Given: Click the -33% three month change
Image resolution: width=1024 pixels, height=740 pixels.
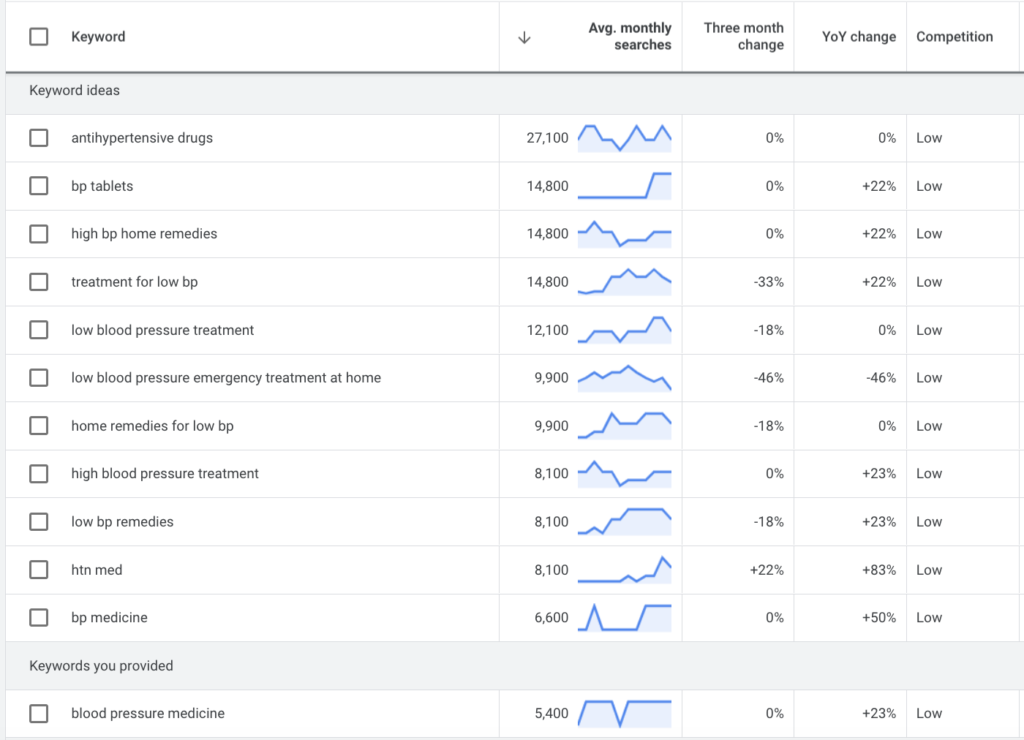Looking at the screenshot, I should 769,282.
